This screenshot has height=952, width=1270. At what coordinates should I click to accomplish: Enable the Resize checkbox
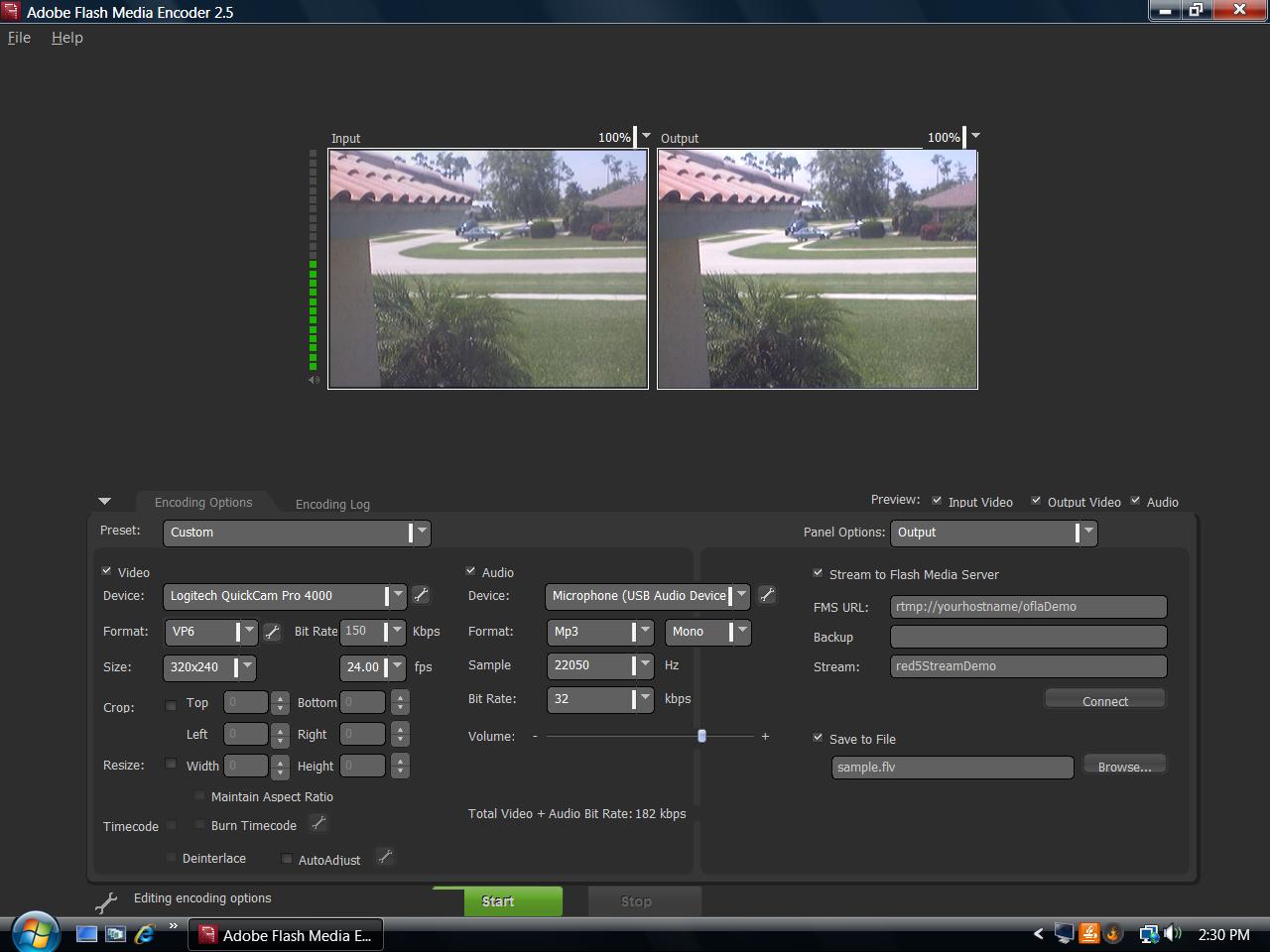[x=171, y=764]
